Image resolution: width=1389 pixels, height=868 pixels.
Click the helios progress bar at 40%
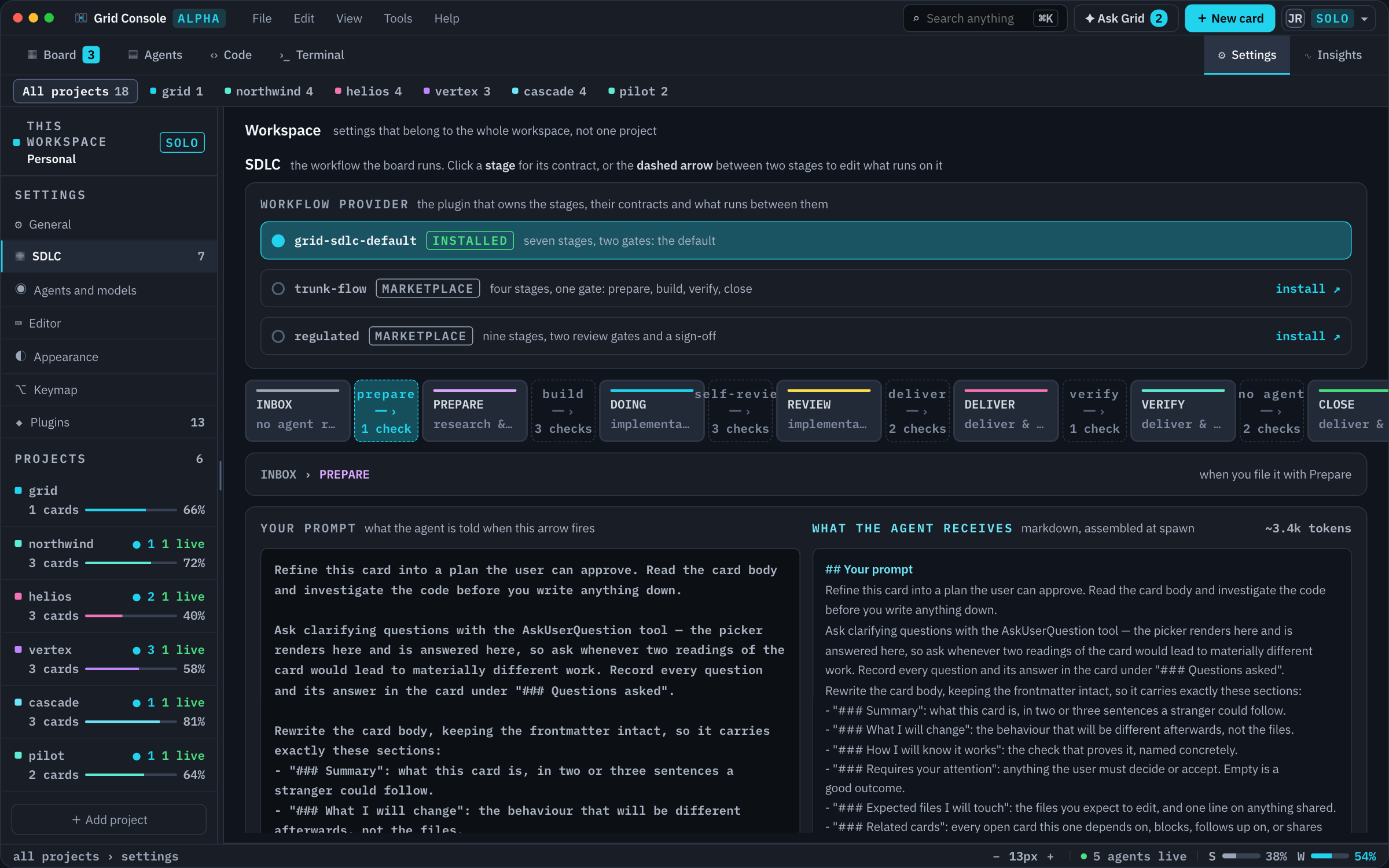point(131,616)
